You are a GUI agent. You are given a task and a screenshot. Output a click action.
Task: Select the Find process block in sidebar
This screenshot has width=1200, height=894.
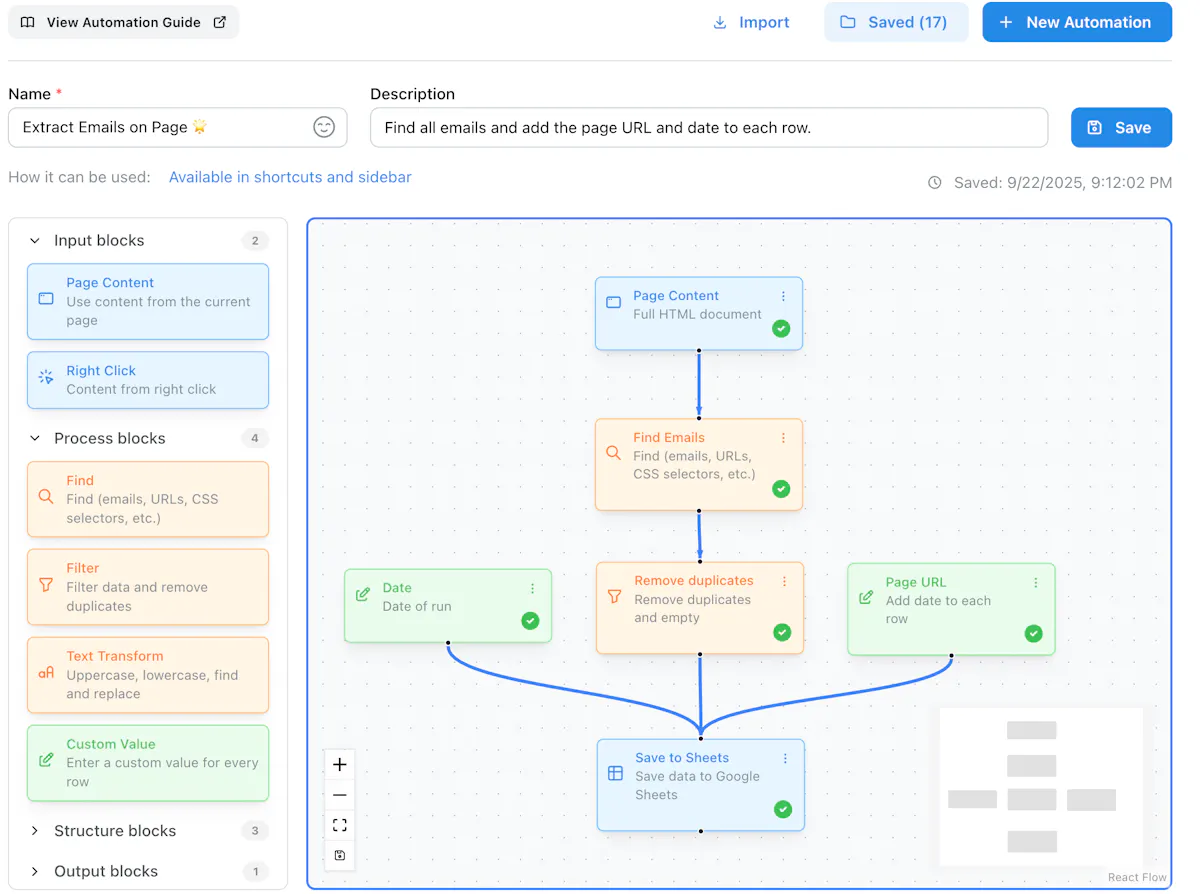pyautogui.click(x=148, y=499)
